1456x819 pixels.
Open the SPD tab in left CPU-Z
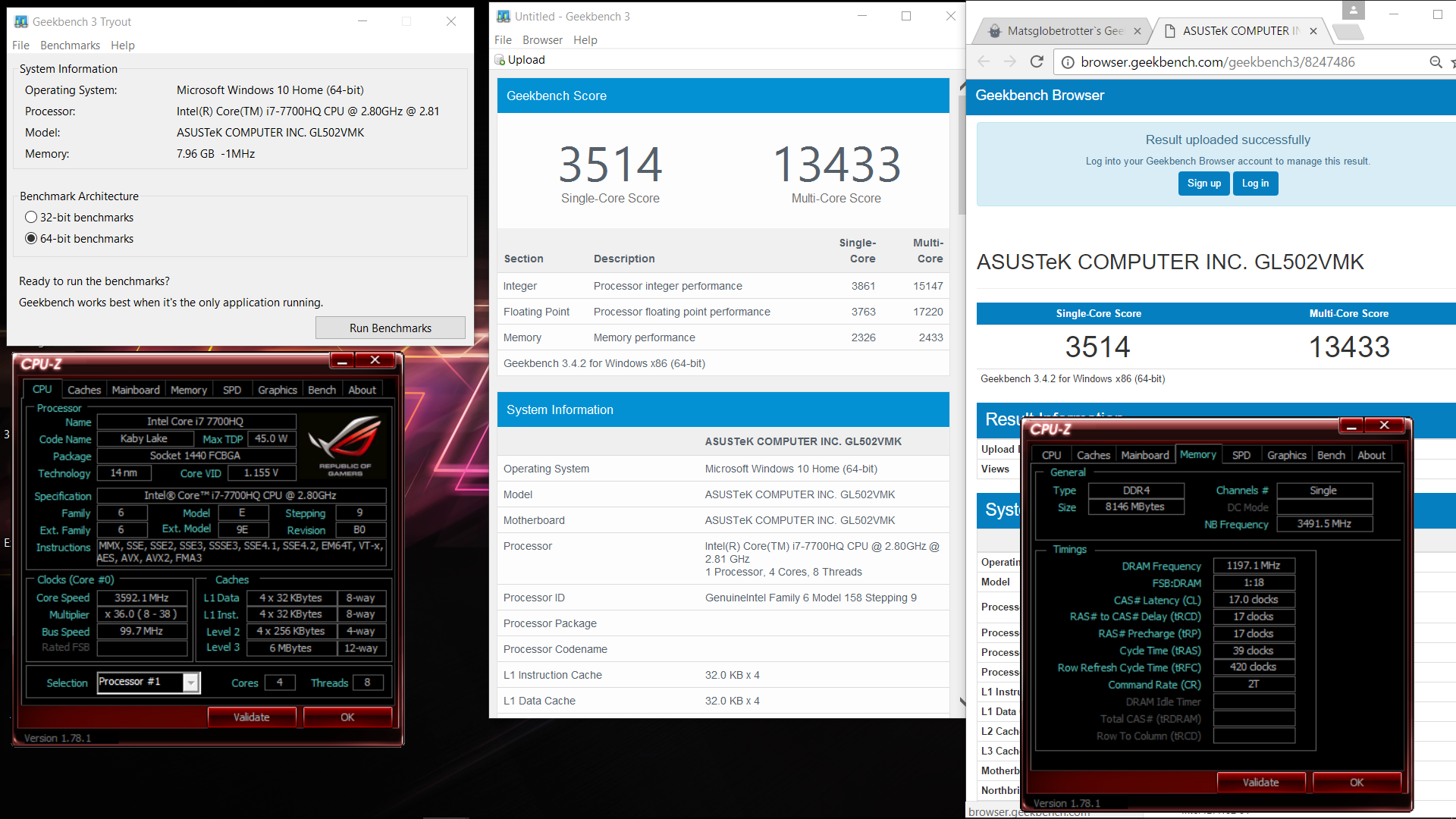click(232, 390)
